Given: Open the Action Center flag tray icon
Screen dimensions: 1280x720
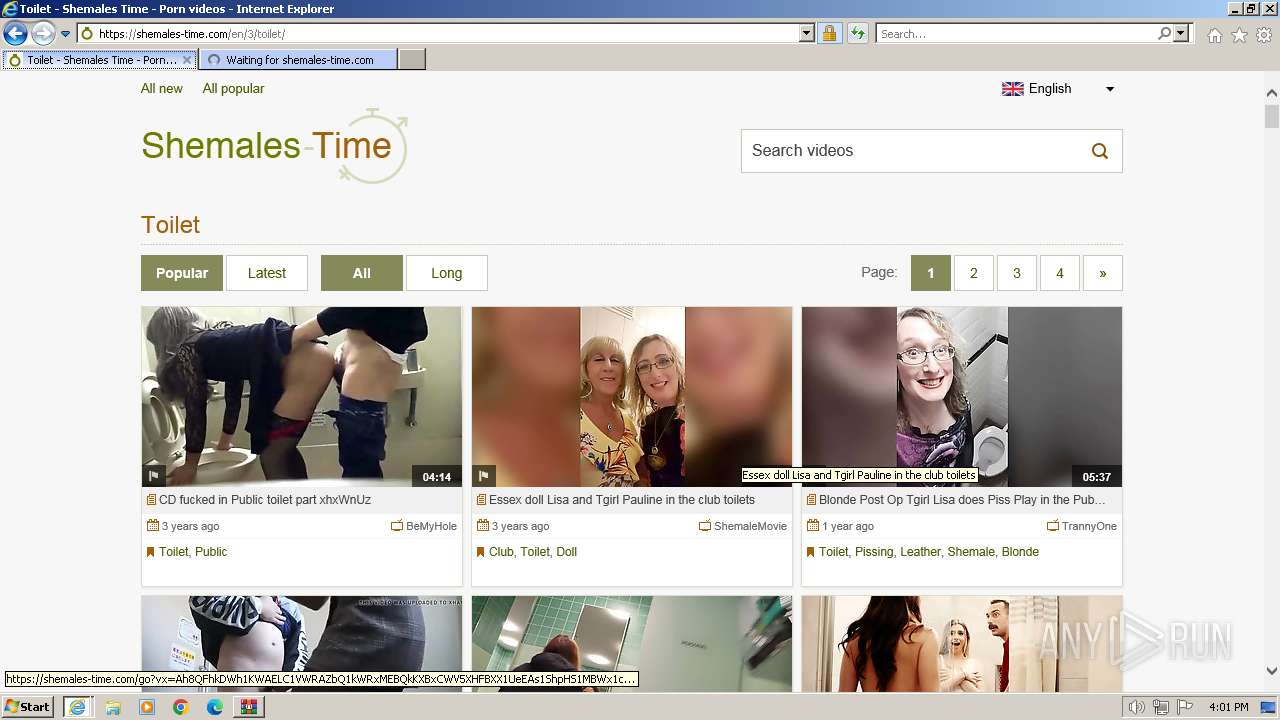Looking at the screenshot, I should coord(1185,707).
